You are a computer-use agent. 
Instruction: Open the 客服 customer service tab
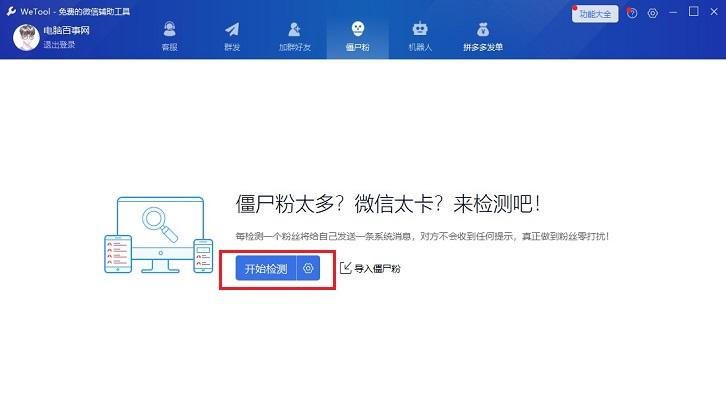coord(169,37)
